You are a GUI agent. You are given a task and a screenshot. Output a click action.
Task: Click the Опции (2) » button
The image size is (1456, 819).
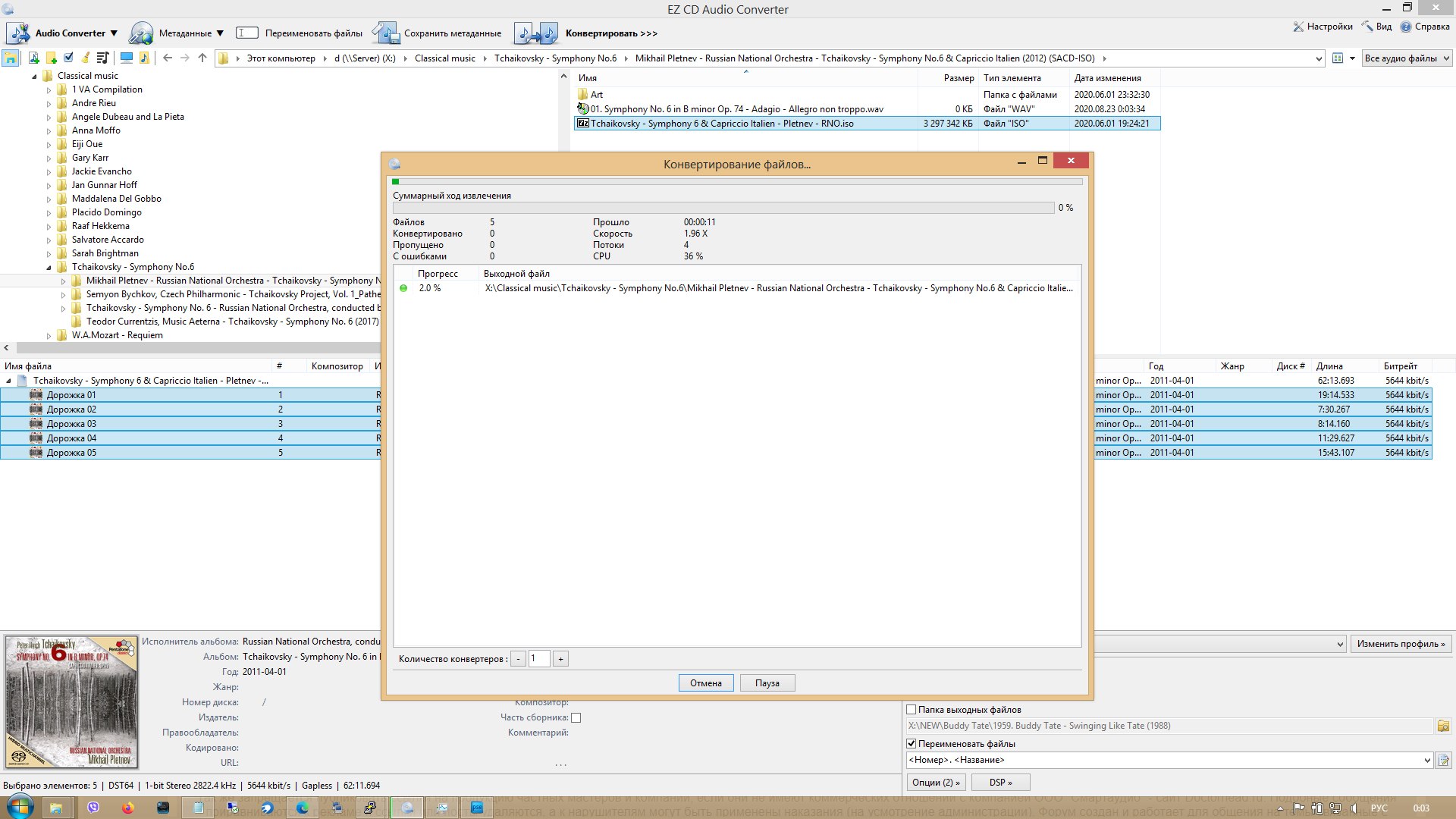coord(936,783)
